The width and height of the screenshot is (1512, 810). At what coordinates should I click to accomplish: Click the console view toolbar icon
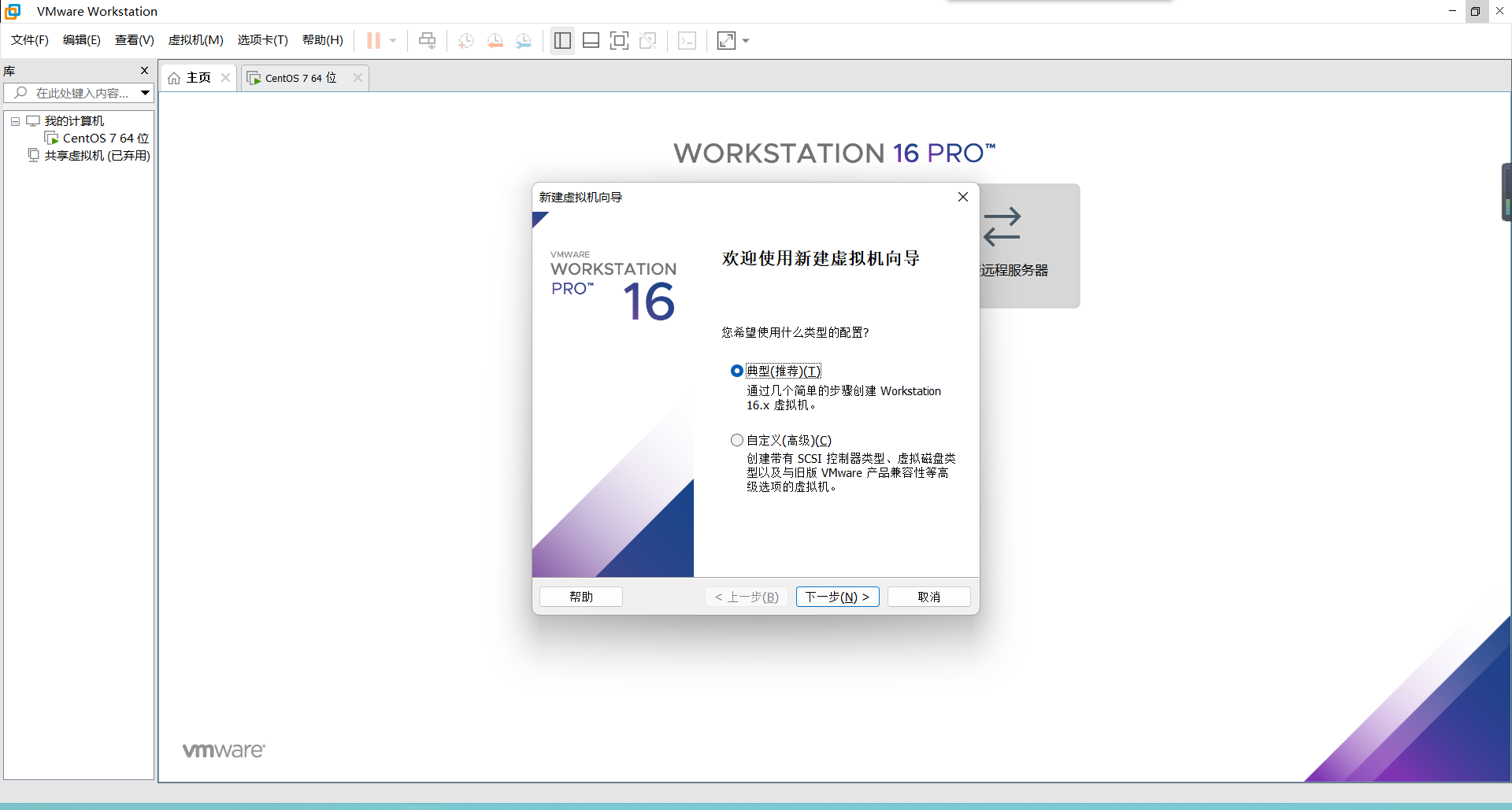pyautogui.click(x=687, y=41)
